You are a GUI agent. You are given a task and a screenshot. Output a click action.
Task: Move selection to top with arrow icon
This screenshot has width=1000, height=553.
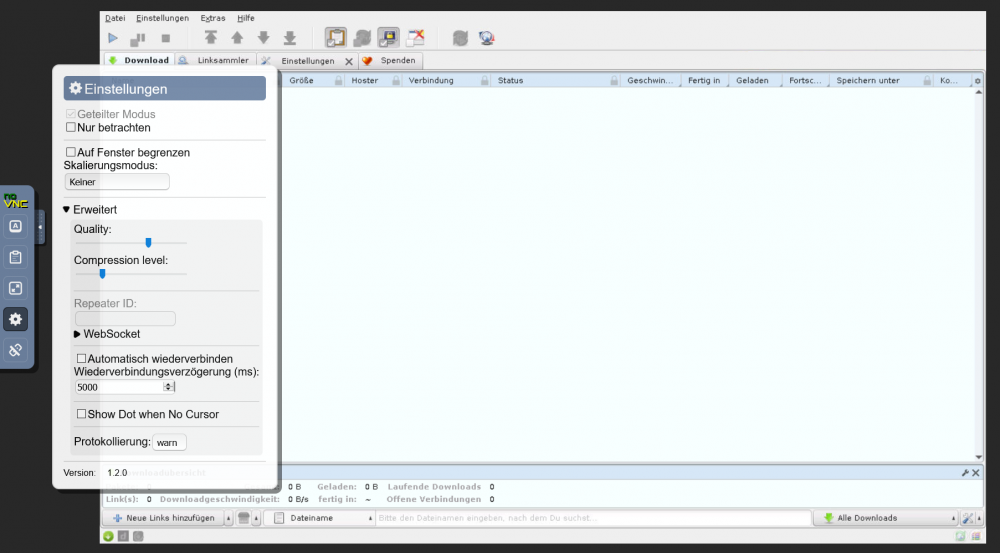click(210, 38)
